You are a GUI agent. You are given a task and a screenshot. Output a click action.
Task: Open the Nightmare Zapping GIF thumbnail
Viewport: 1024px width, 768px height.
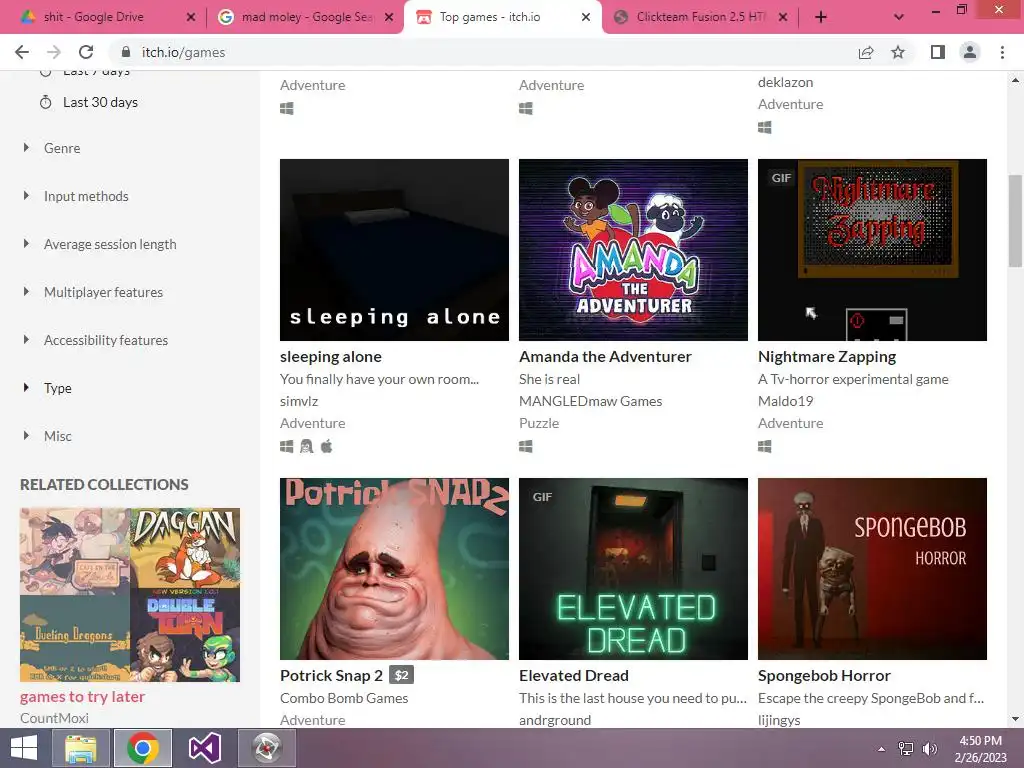[872, 249]
